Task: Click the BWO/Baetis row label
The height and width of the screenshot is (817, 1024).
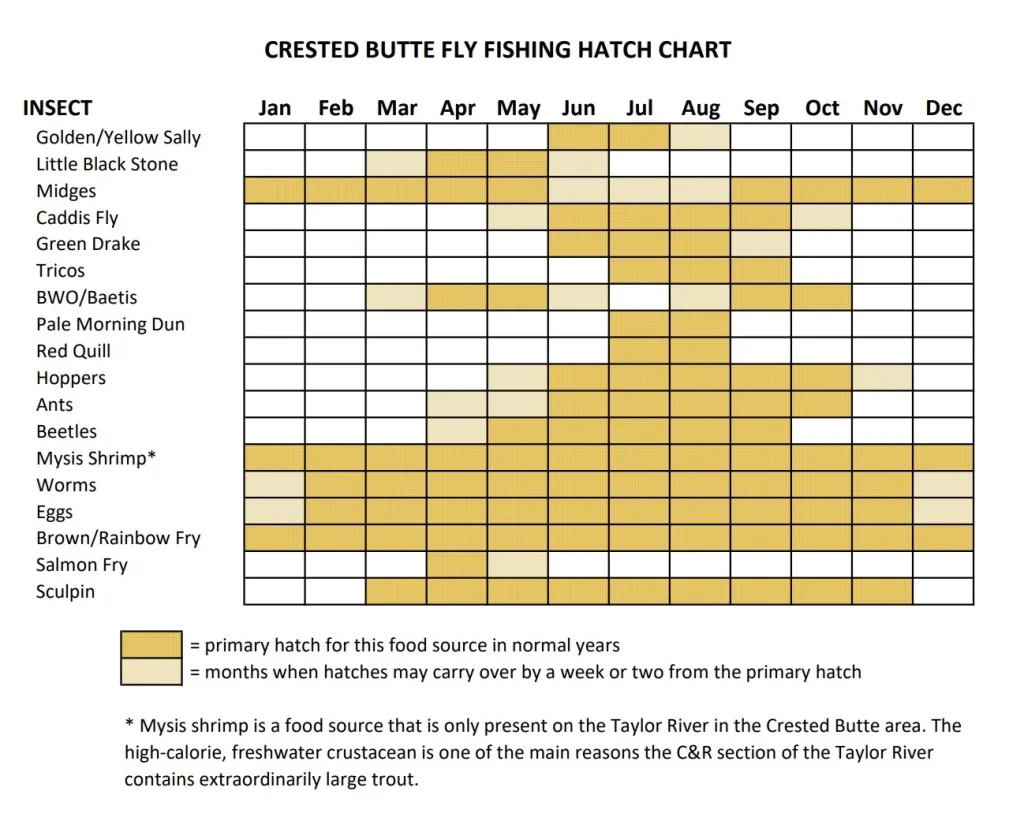Action: (x=87, y=297)
